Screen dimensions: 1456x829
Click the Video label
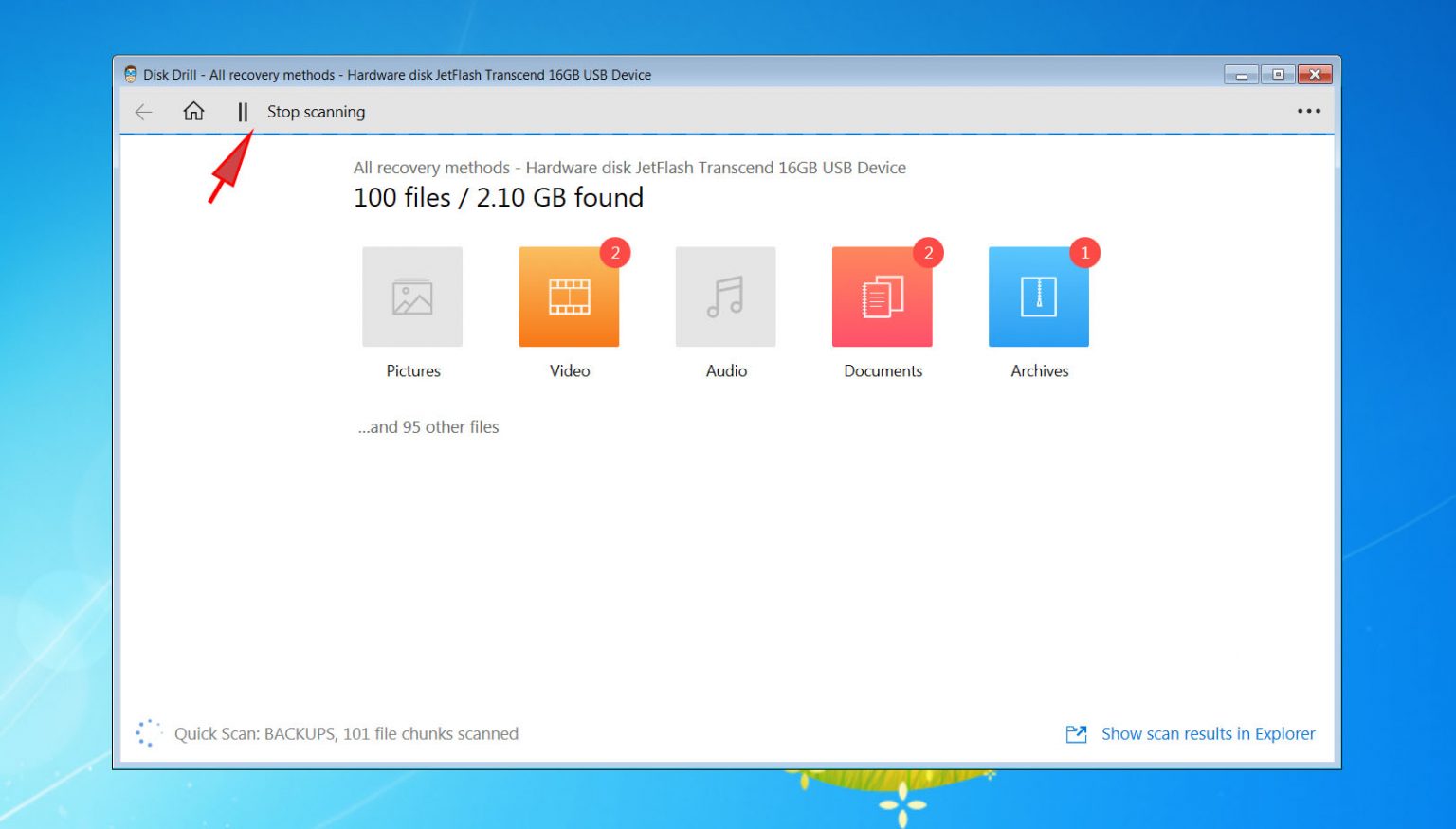click(x=570, y=371)
